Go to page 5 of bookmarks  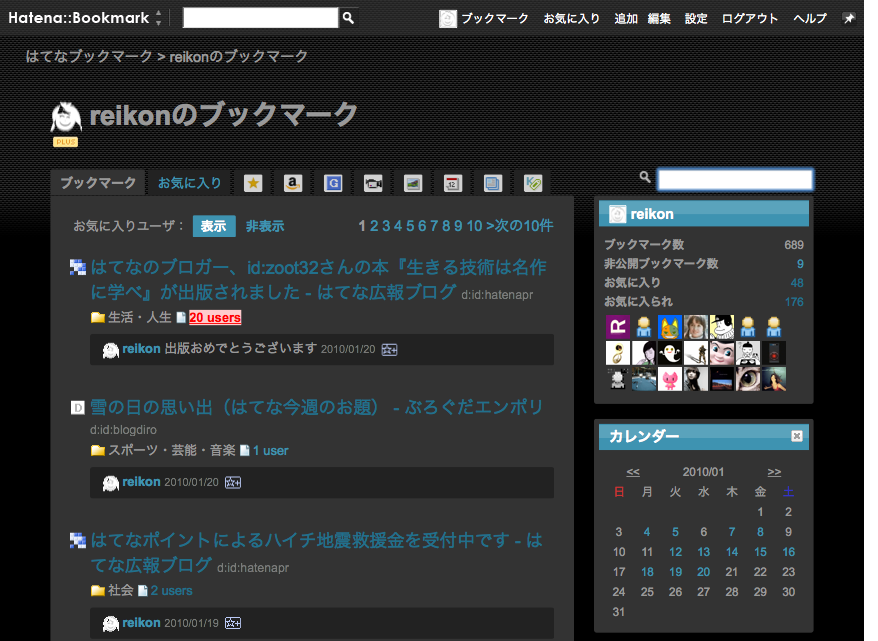(410, 226)
